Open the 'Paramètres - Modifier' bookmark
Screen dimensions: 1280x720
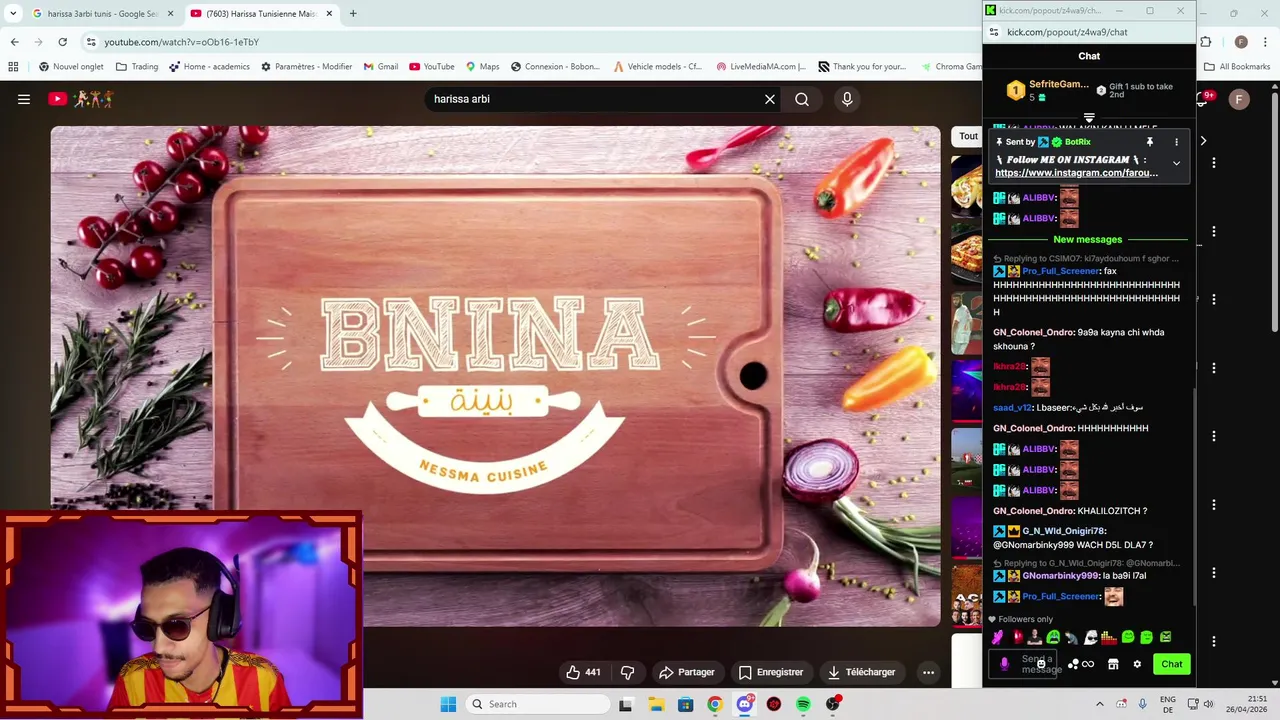point(306,67)
